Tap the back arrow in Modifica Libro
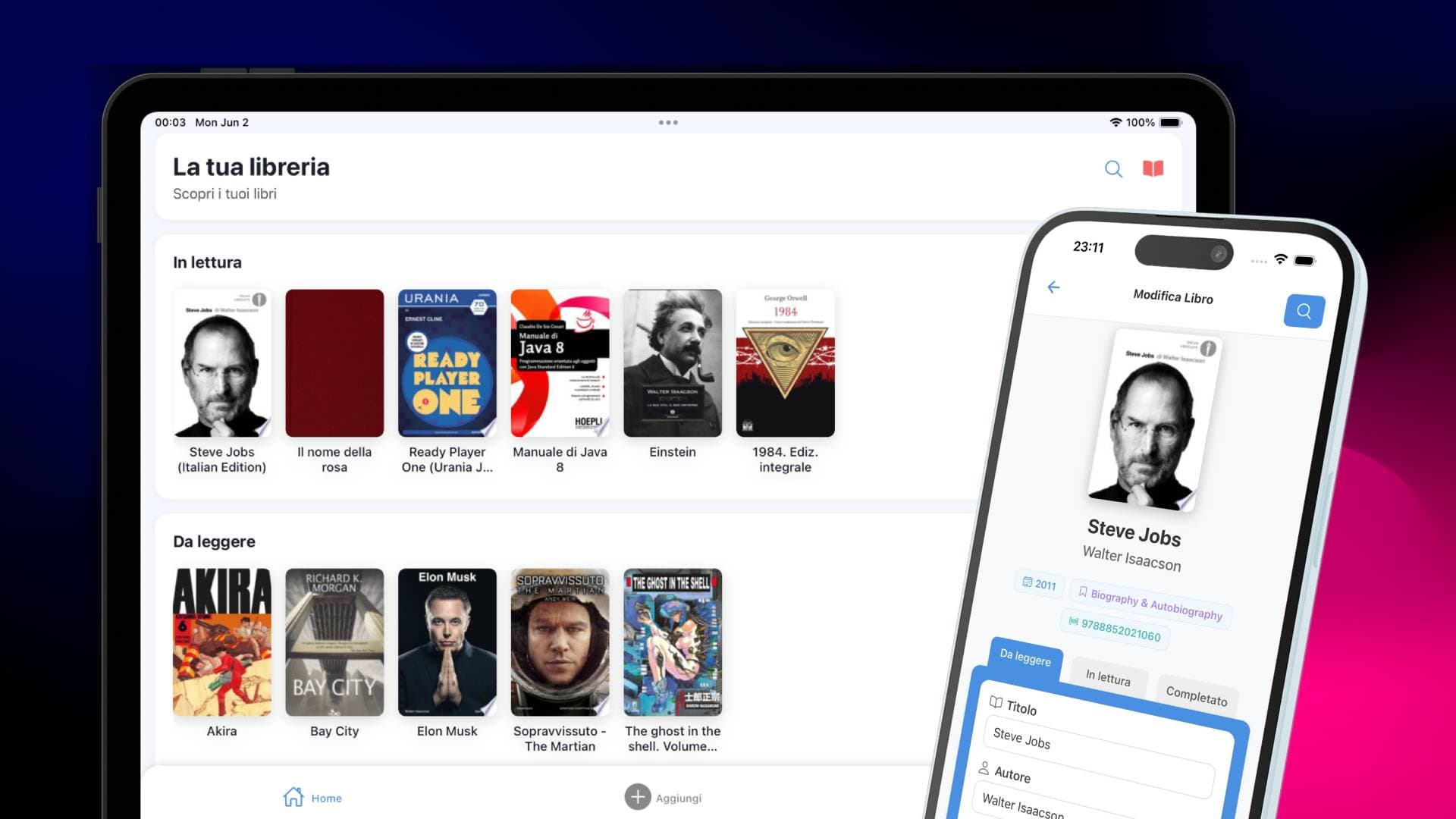Screen dimensions: 1456x819 point(1053,287)
